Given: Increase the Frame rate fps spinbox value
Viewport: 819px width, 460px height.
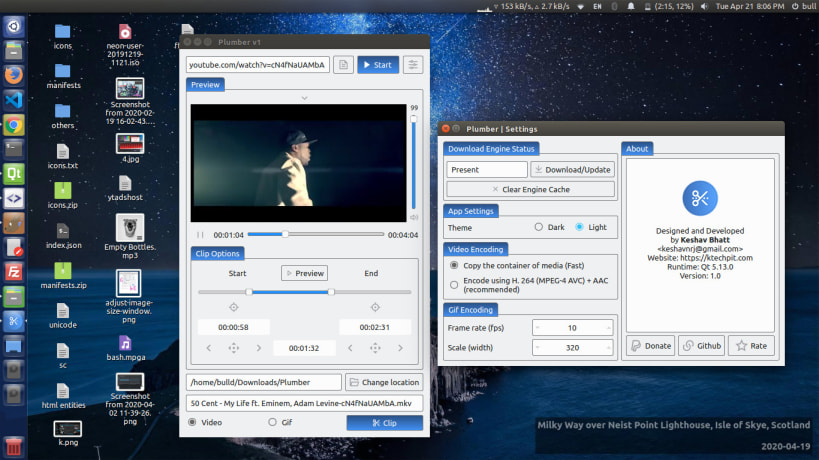Looking at the screenshot, I should [607, 327].
